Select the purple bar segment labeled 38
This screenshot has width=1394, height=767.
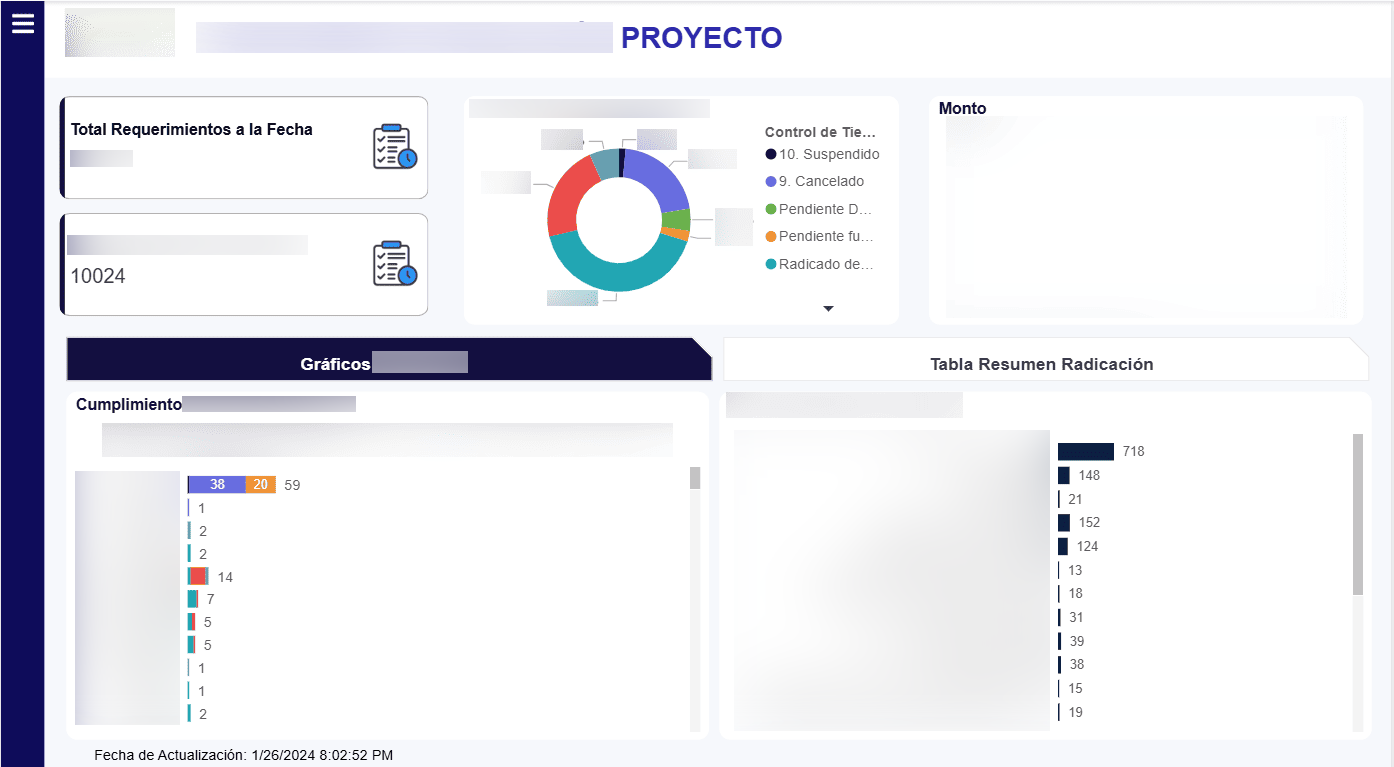[x=217, y=485]
